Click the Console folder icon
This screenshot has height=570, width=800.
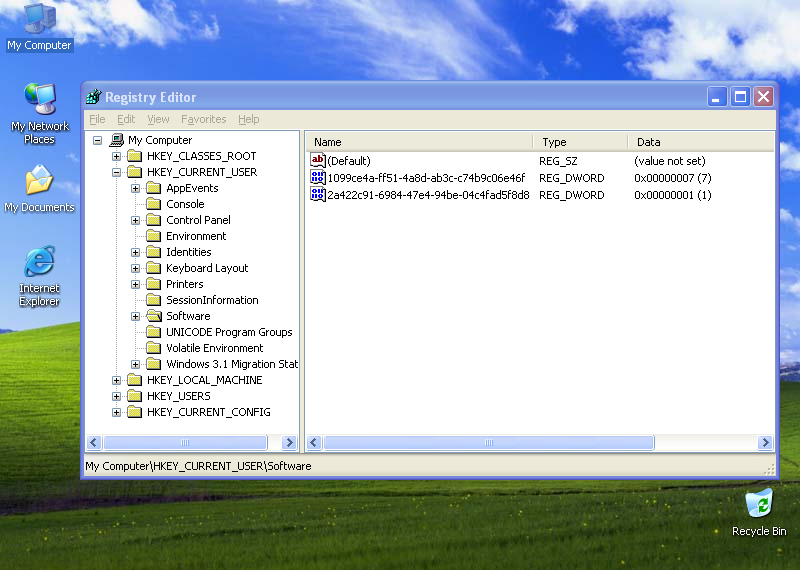(x=154, y=204)
